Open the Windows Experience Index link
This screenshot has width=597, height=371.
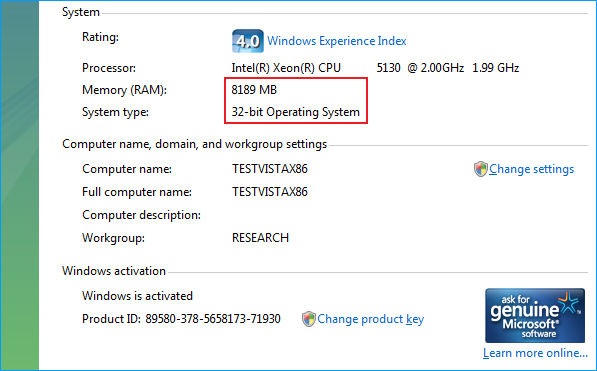(337, 41)
